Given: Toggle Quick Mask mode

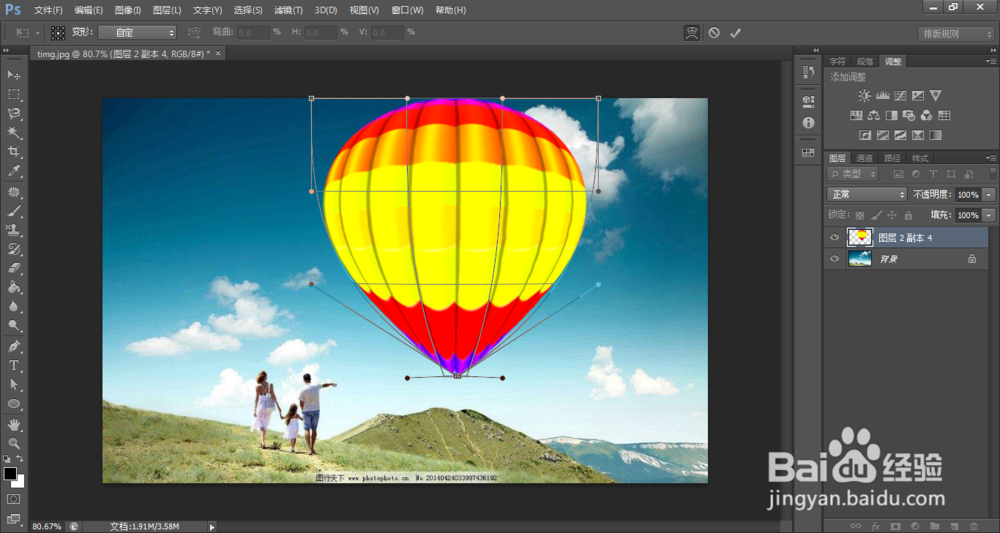Looking at the screenshot, I should coord(14,499).
